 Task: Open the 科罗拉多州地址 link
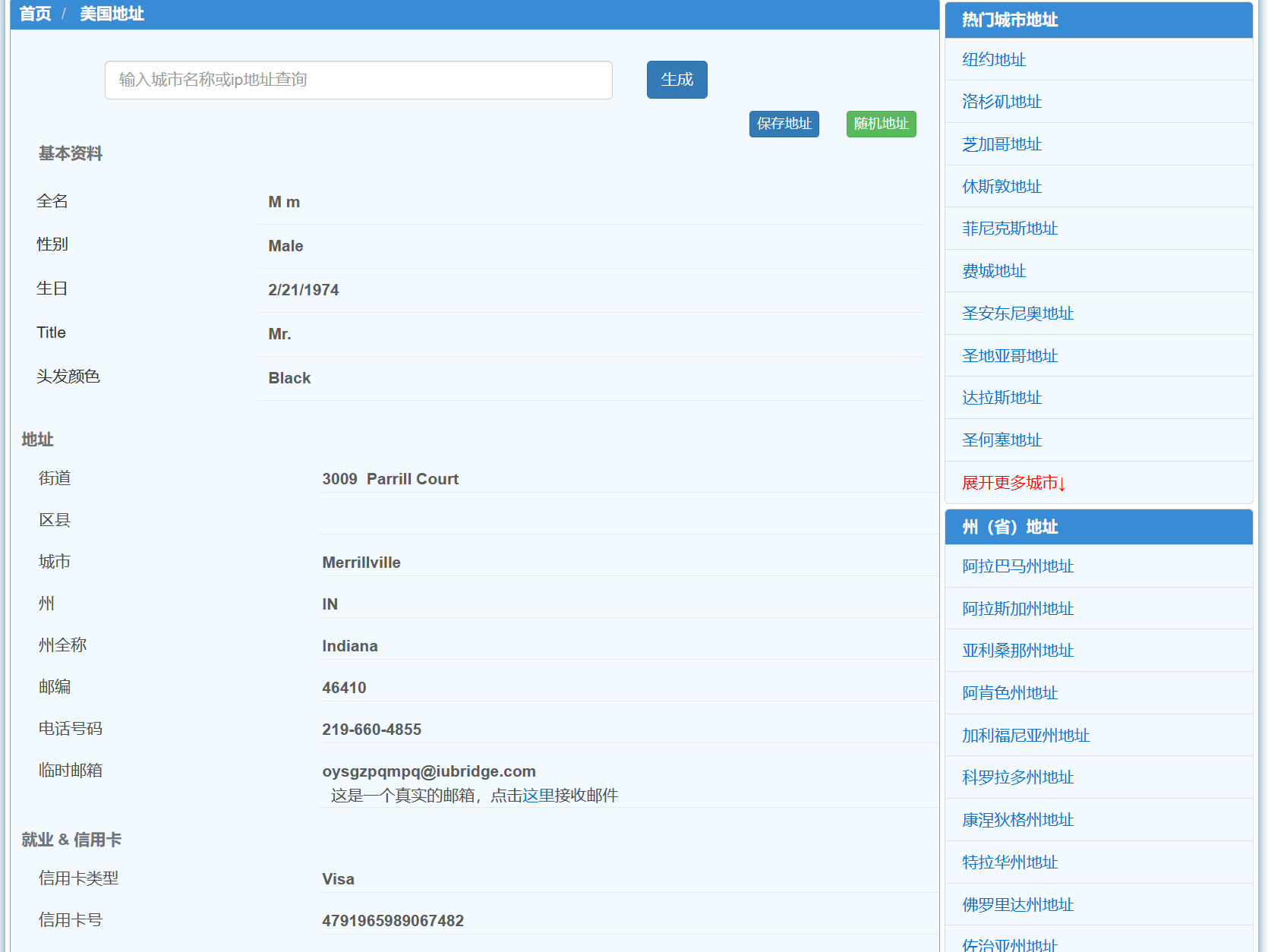[x=1017, y=777]
